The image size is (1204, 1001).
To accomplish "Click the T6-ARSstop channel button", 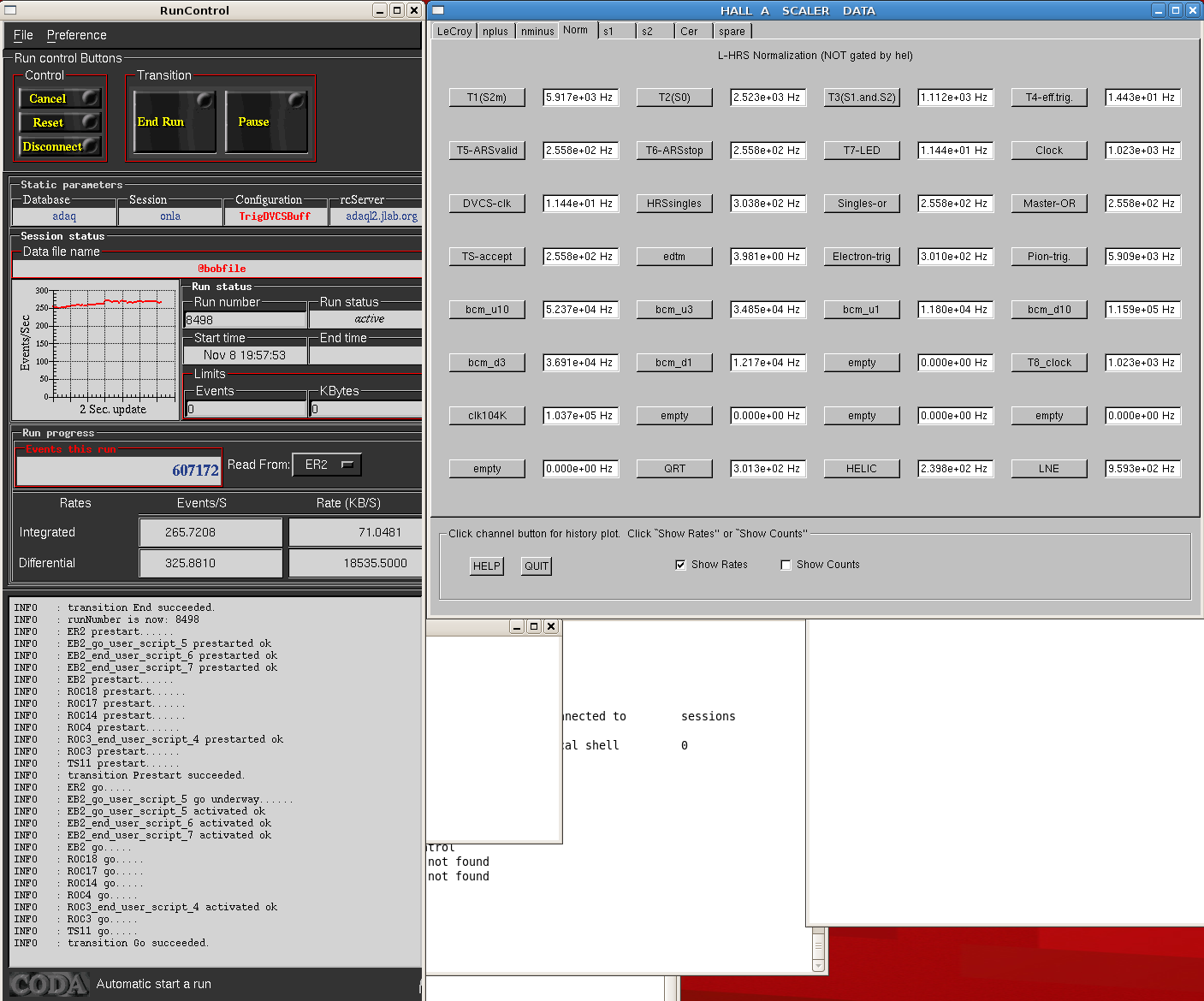I will click(674, 151).
